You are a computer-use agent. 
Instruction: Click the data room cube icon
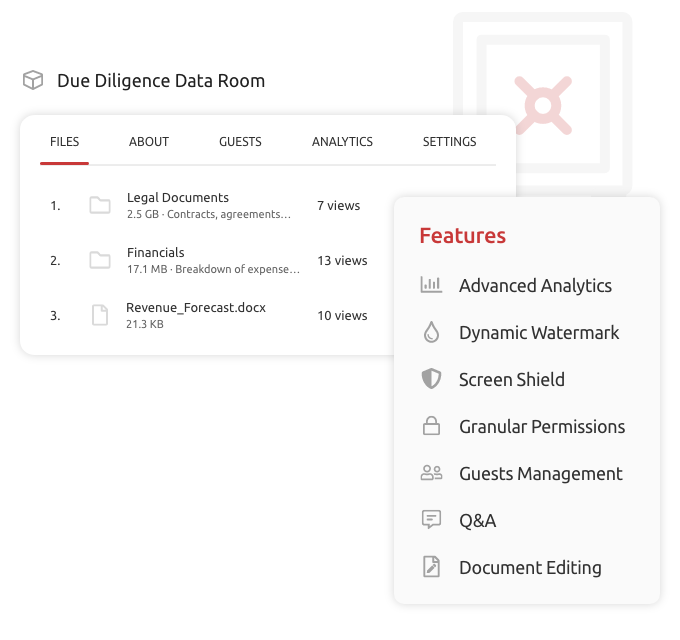point(33,80)
